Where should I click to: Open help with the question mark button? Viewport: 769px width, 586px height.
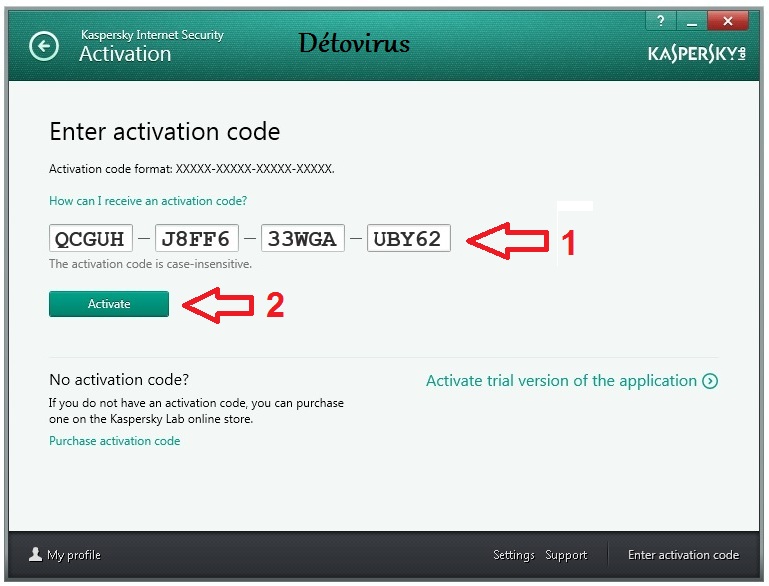661,21
